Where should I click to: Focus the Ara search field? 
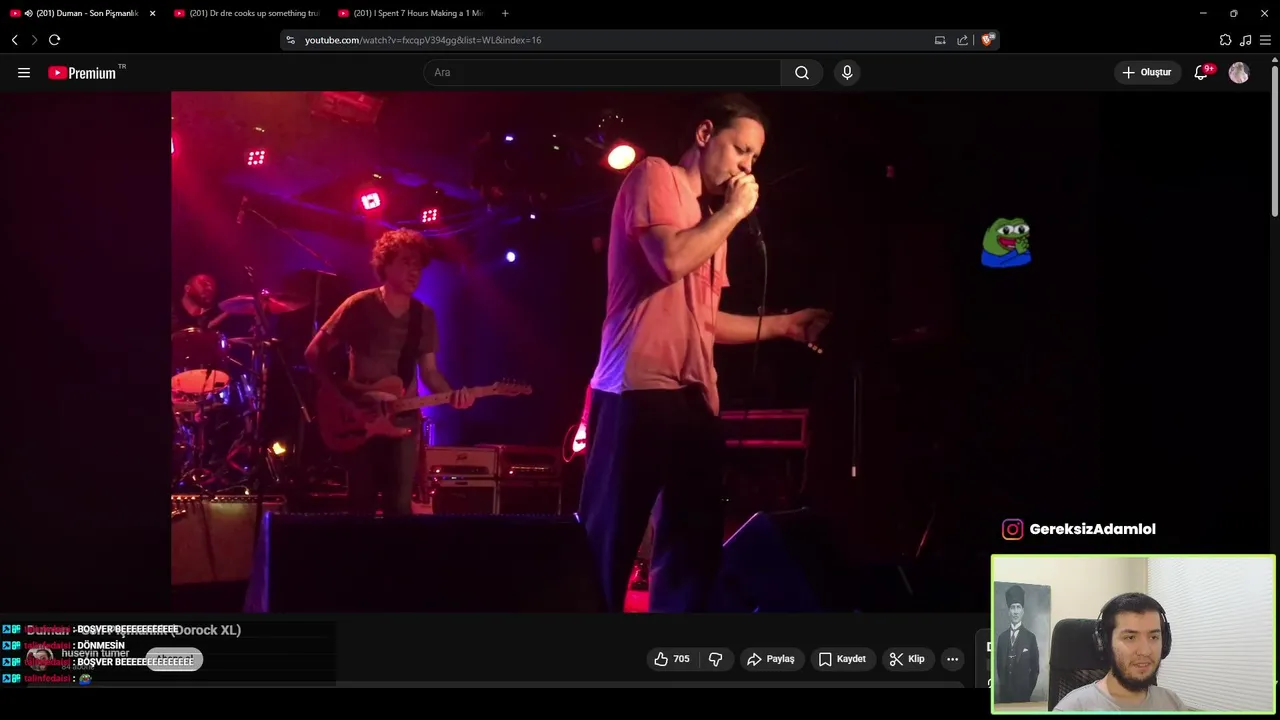click(602, 72)
